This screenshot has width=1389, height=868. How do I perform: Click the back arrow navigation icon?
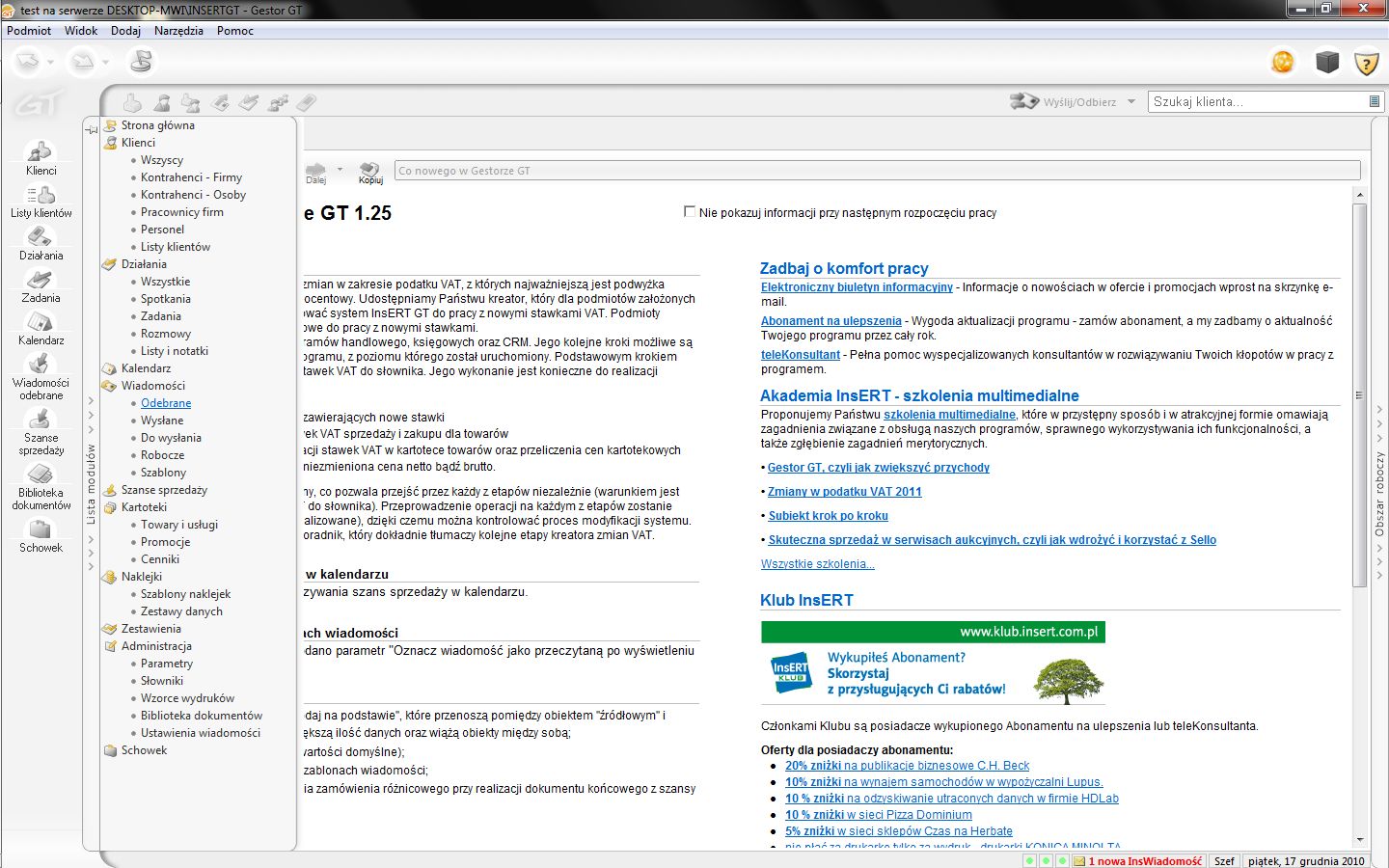(29, 62)
